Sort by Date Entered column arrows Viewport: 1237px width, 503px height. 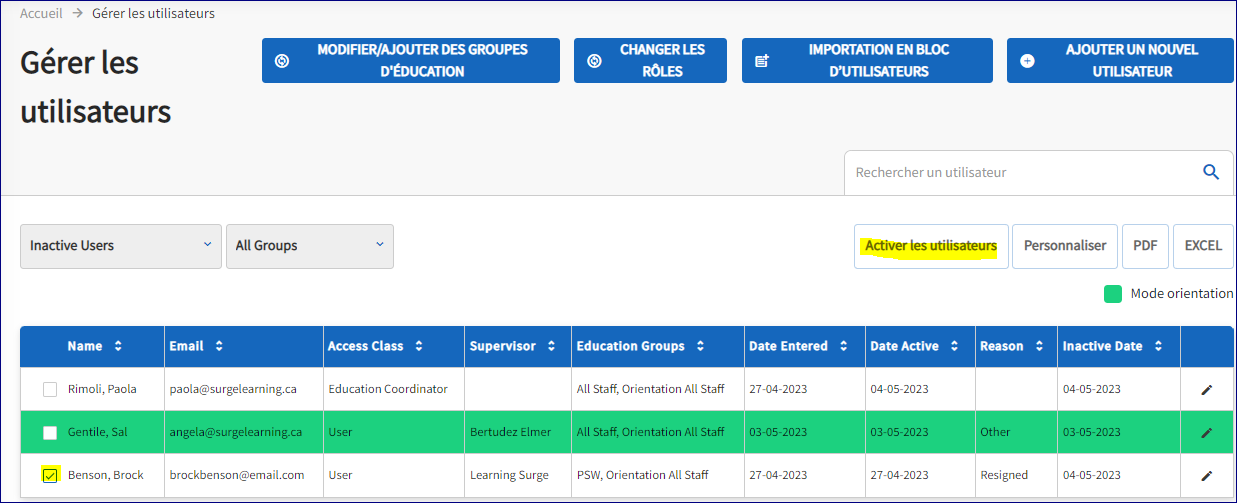click(843, 346)
